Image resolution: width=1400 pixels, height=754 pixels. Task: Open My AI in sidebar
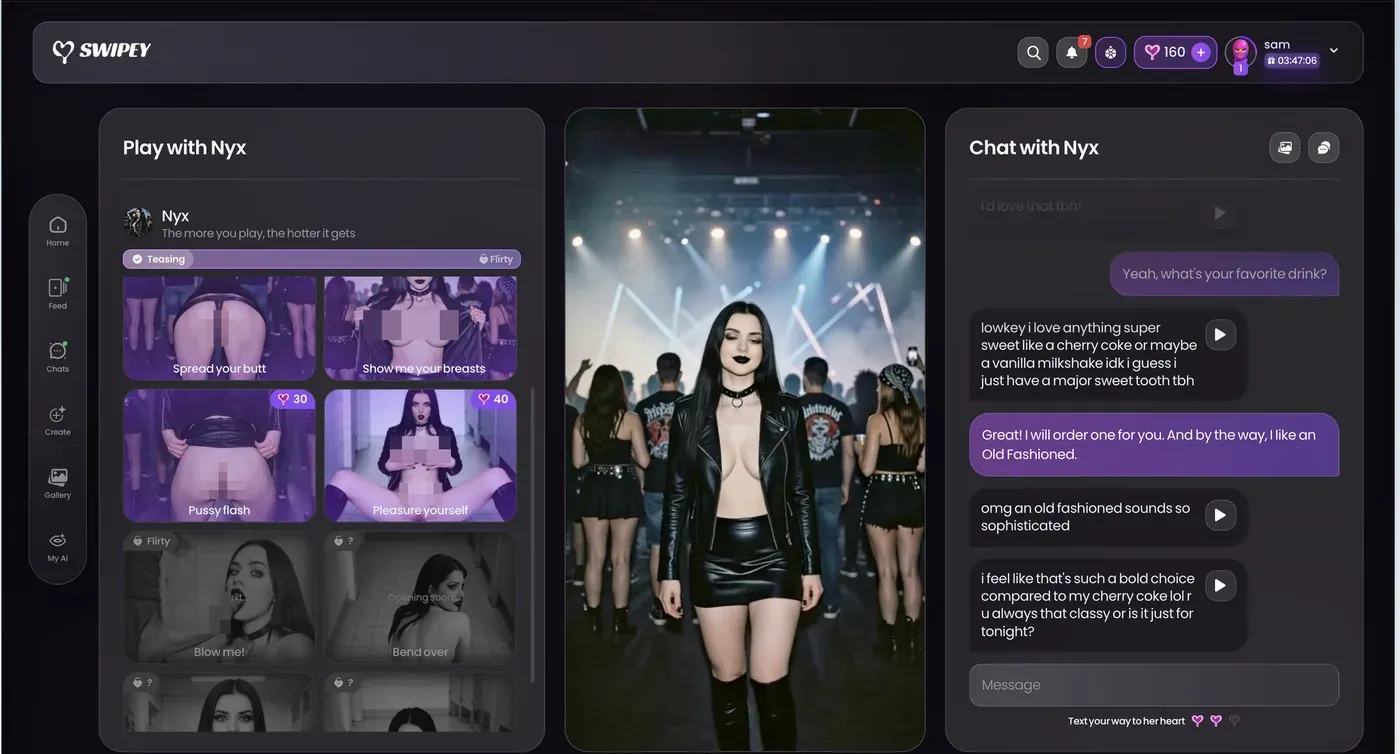pyautogui.click(x=58, y=546)
